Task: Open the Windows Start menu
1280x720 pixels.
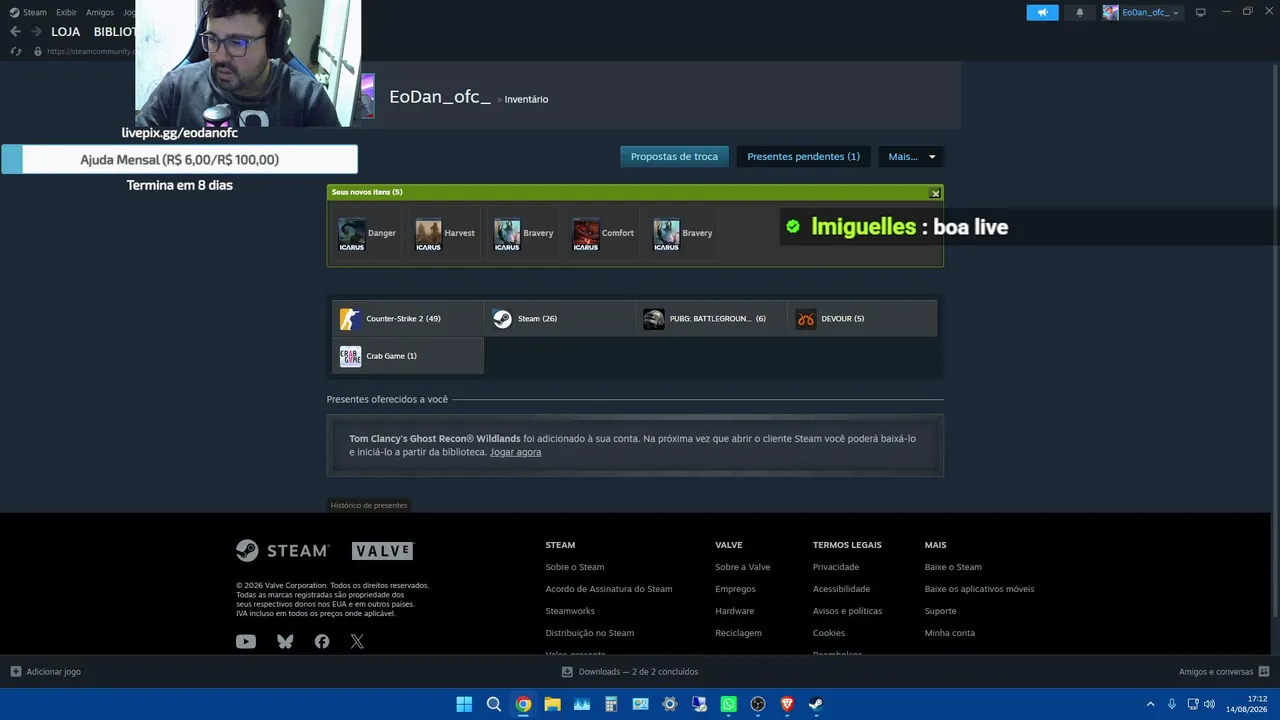Action: pyautogui.click(x=464, y=704)
